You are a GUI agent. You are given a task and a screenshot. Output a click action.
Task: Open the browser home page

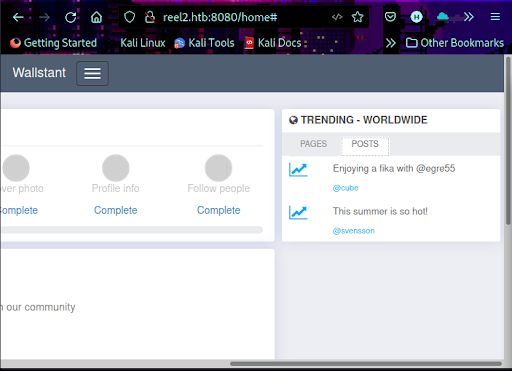[96, 17]
